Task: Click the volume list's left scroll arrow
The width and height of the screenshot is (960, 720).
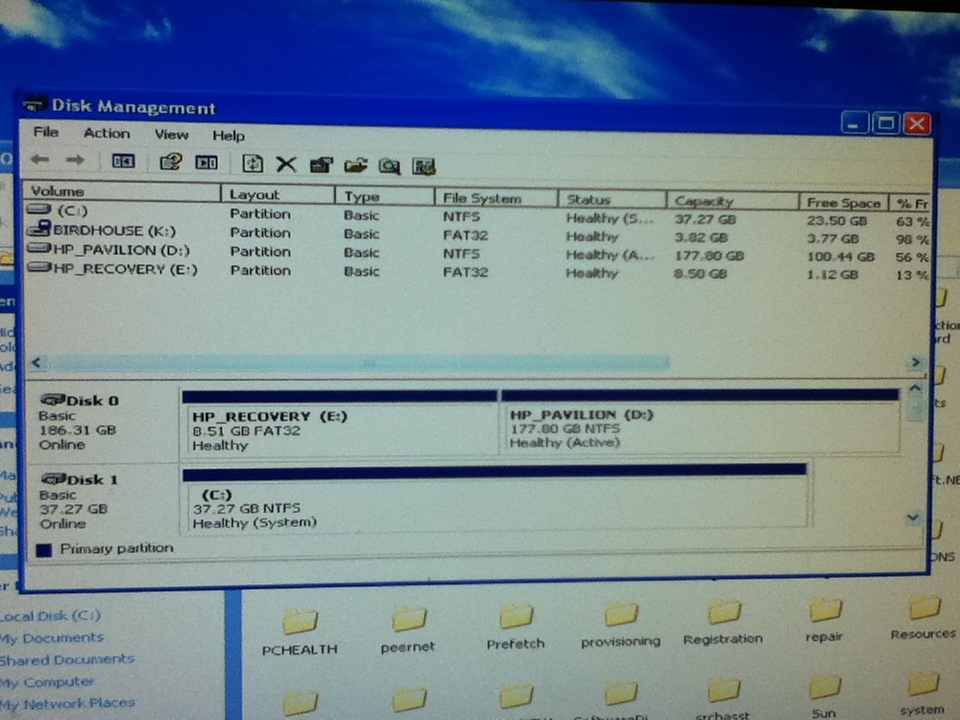Action: (x=36, y=362)
